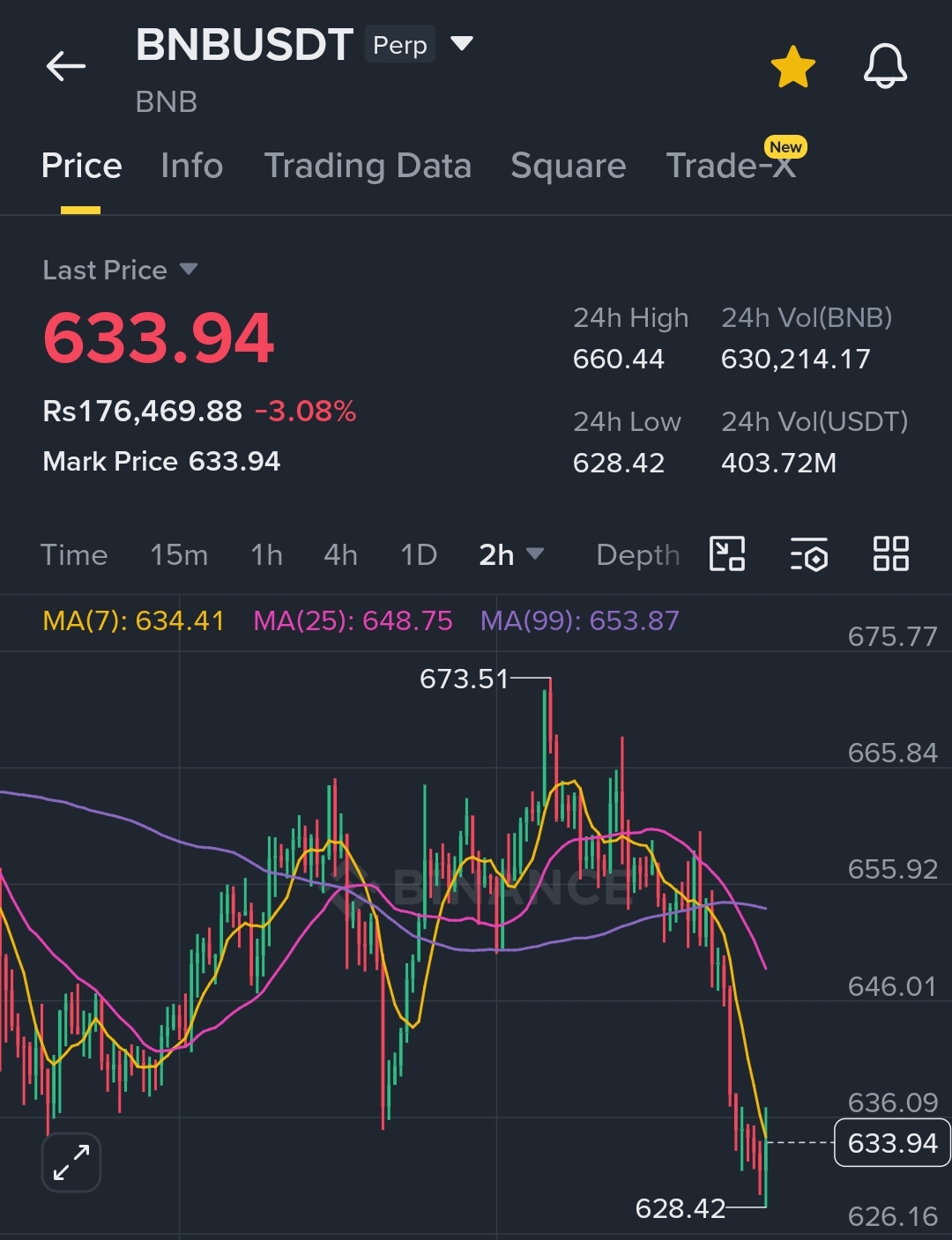Viewport: 952px width, 1240px height.
Task: Tap the -3.08% change percentage
Action: tap(306, 412)
